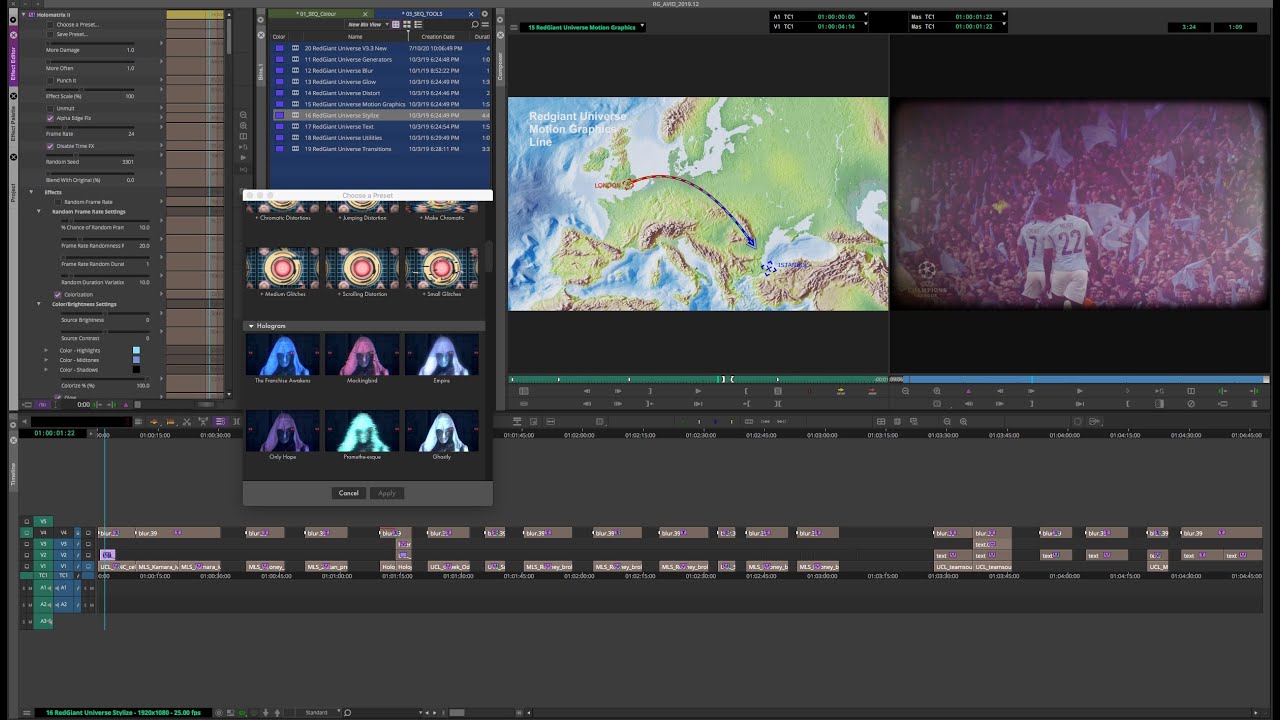Expand the Color - Highlights parameter

(x=46, y=350)
